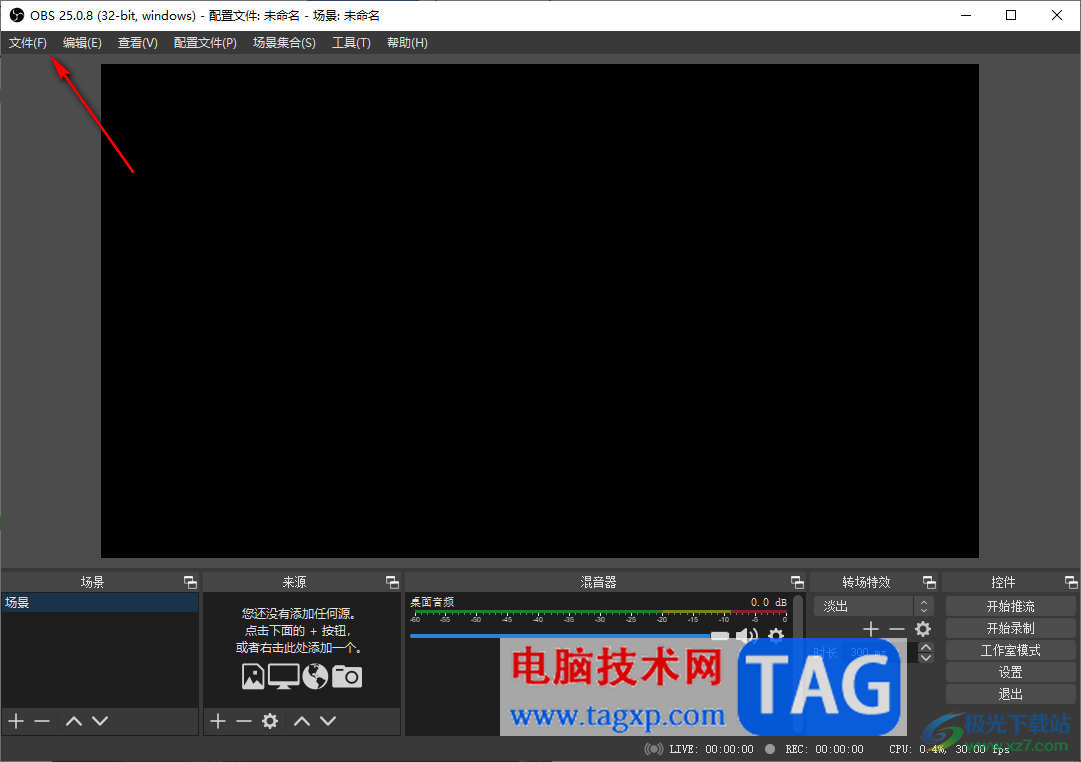The width and height of the screenshot is (1081, 762).
Task: Decrease the 时长 duration with the down stepper
Action: [926, 658]
